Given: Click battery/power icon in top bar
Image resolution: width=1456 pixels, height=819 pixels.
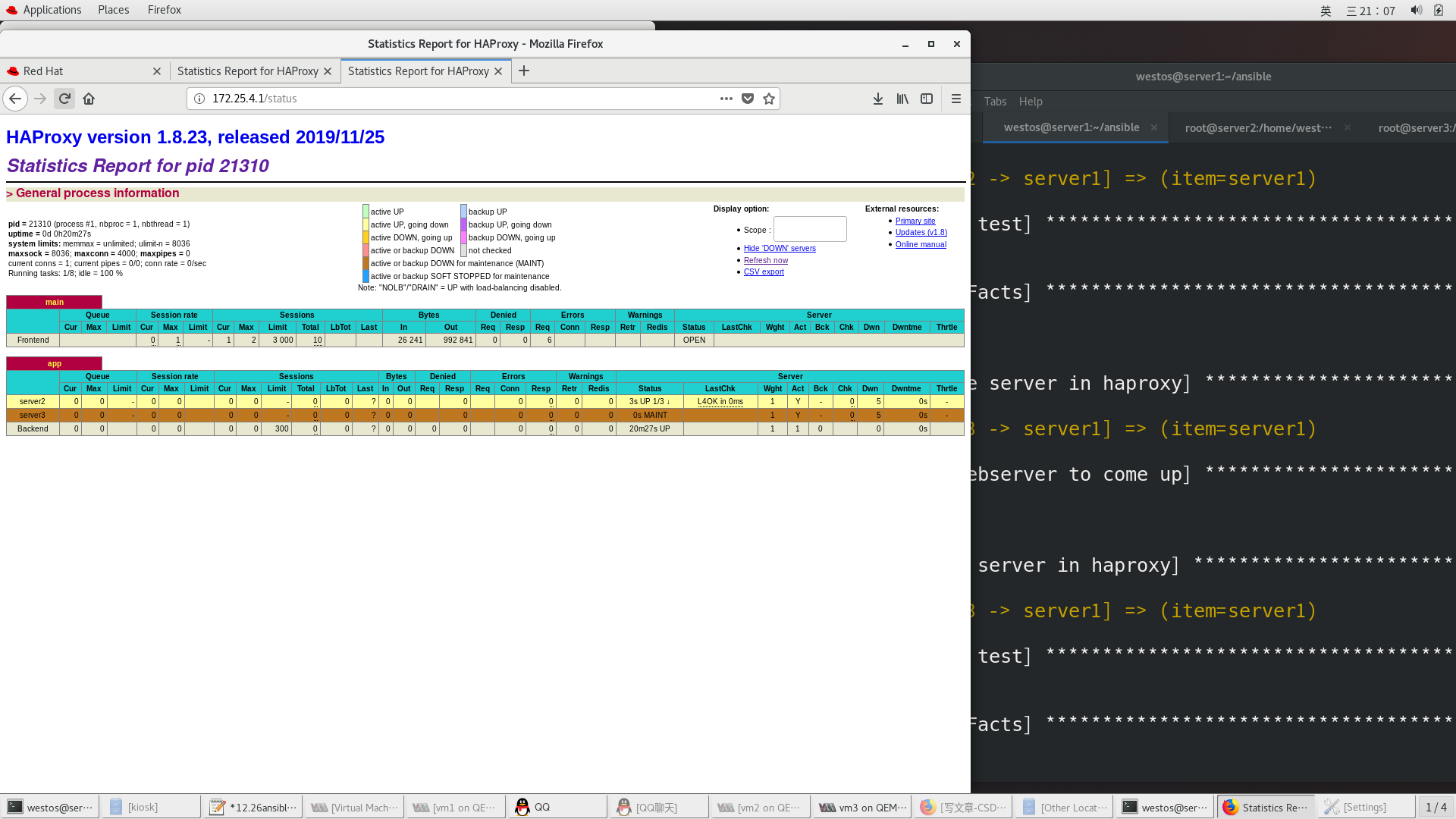Looking at the screenshot, I should [x=1439, y=10].
